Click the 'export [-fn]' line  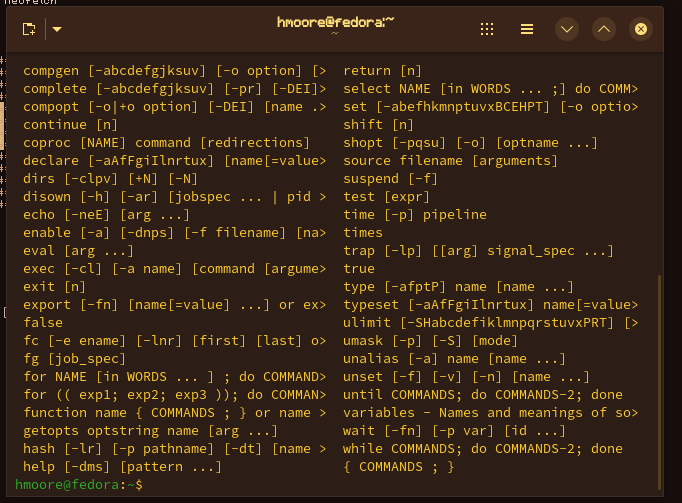[x=174, y=305]
